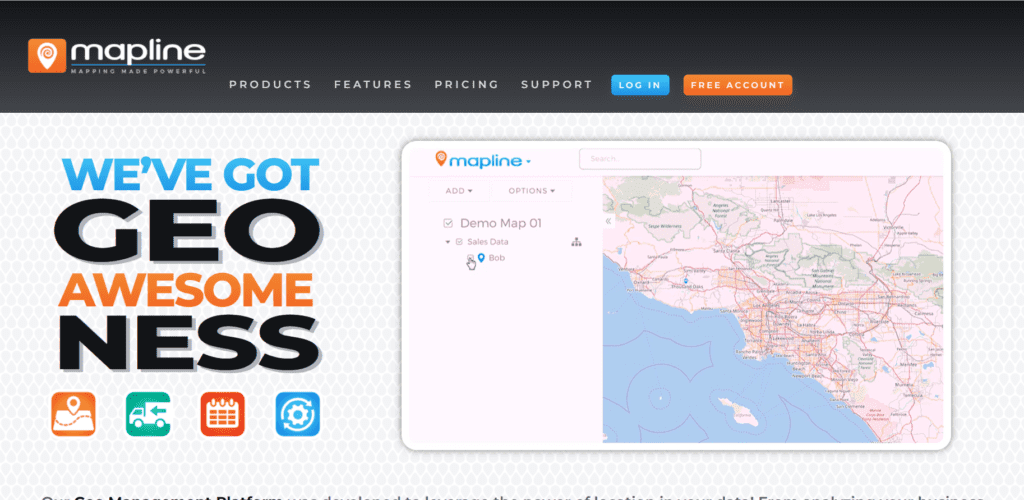
Task: Collapse the sidebar with the double chevron
Action: click(609, 221)
